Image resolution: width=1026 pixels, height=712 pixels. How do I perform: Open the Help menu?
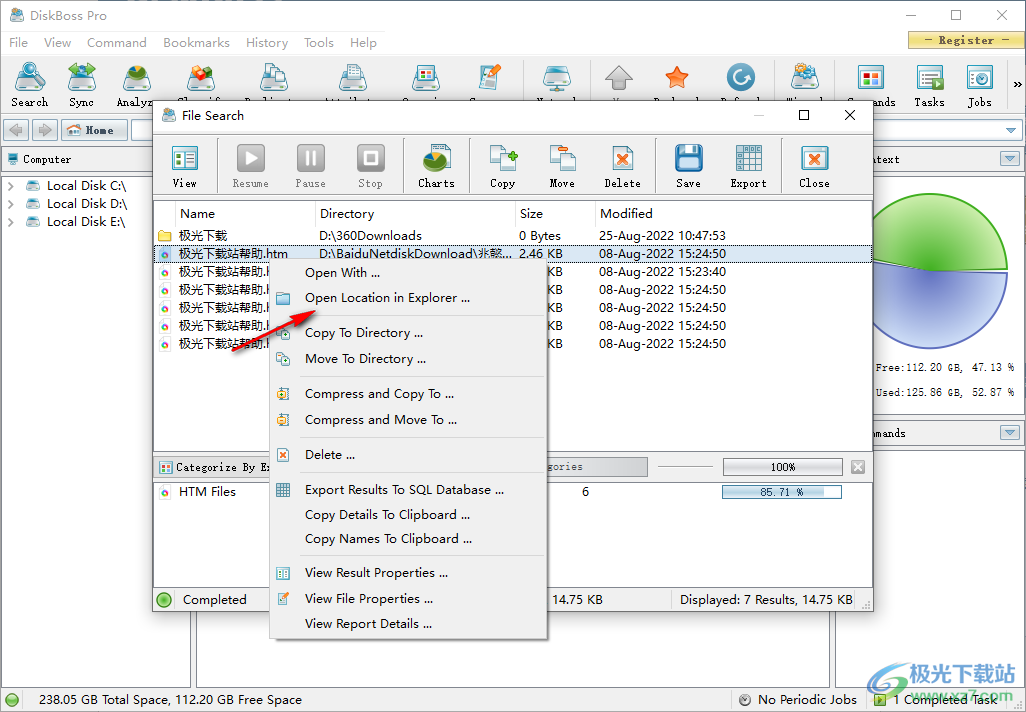pos(363,43)
